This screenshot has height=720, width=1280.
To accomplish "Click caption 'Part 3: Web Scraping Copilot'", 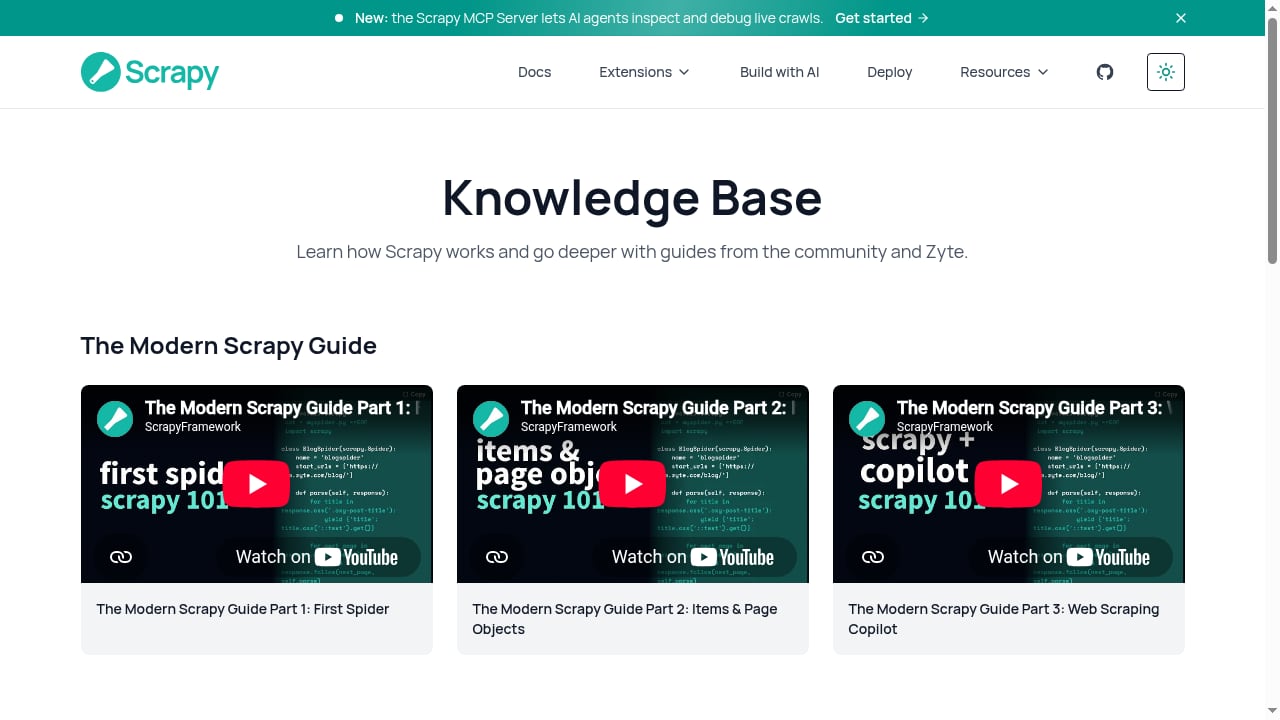I will tap(1004, 619).
